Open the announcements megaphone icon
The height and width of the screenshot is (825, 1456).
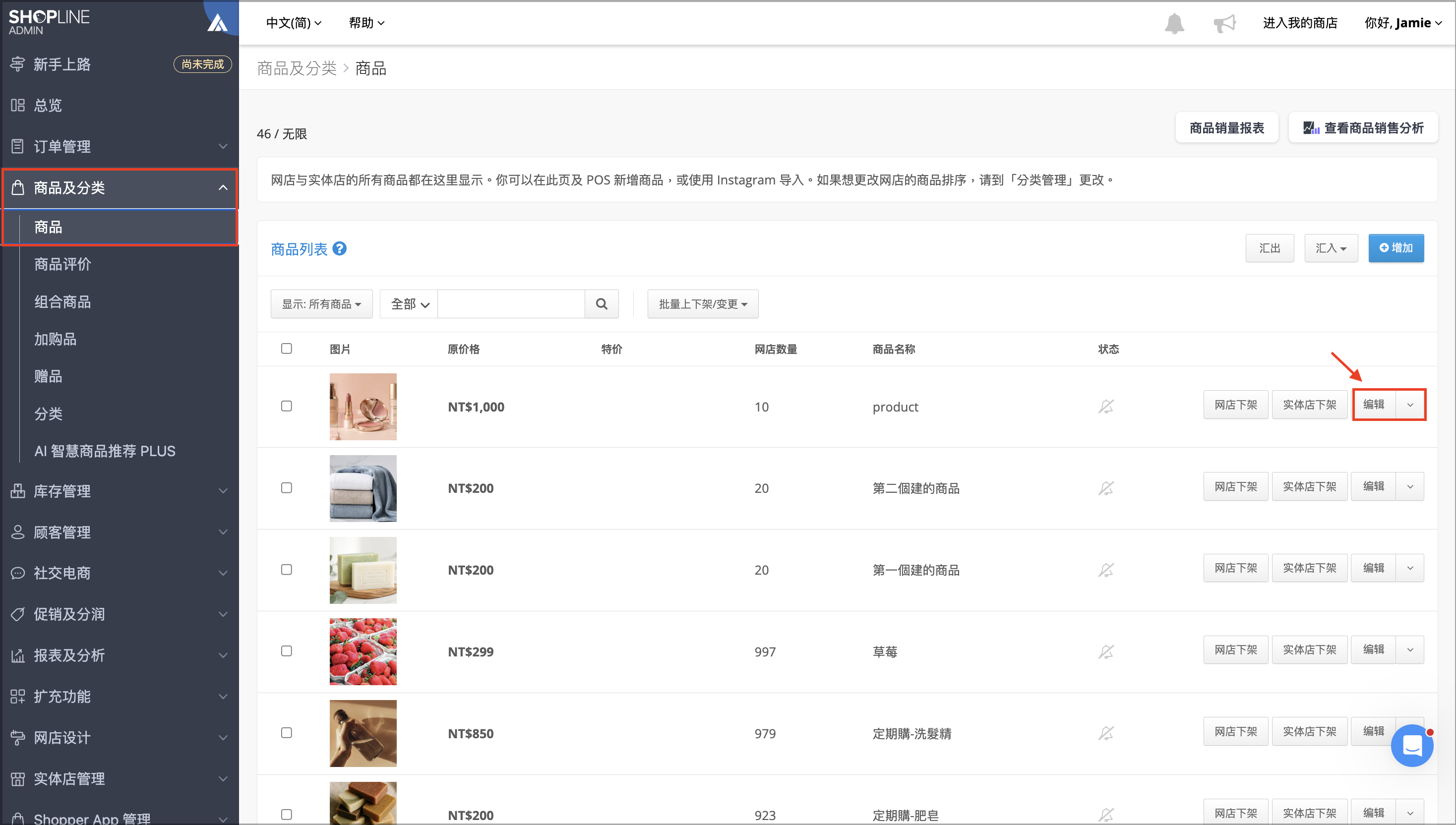[x=1224, y=23]
